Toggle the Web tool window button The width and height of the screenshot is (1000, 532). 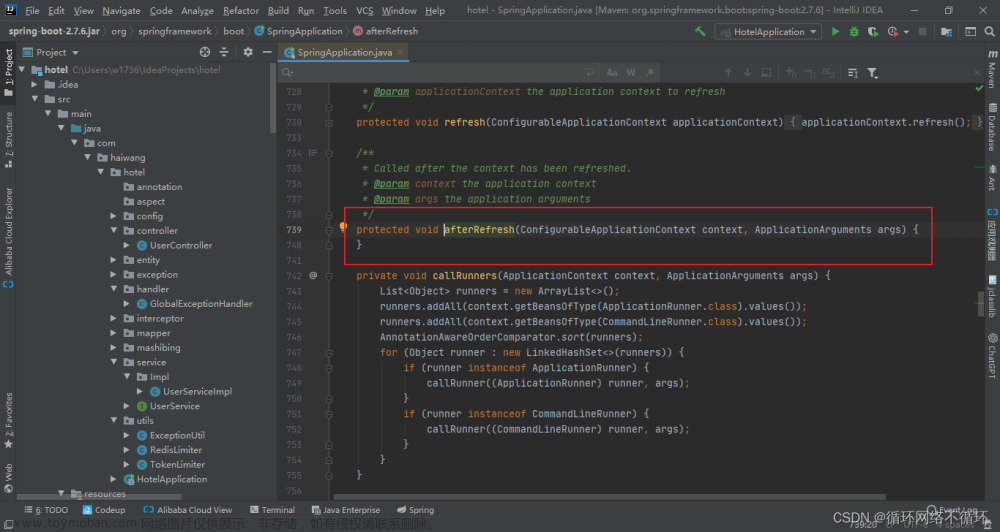pos(9,478)
